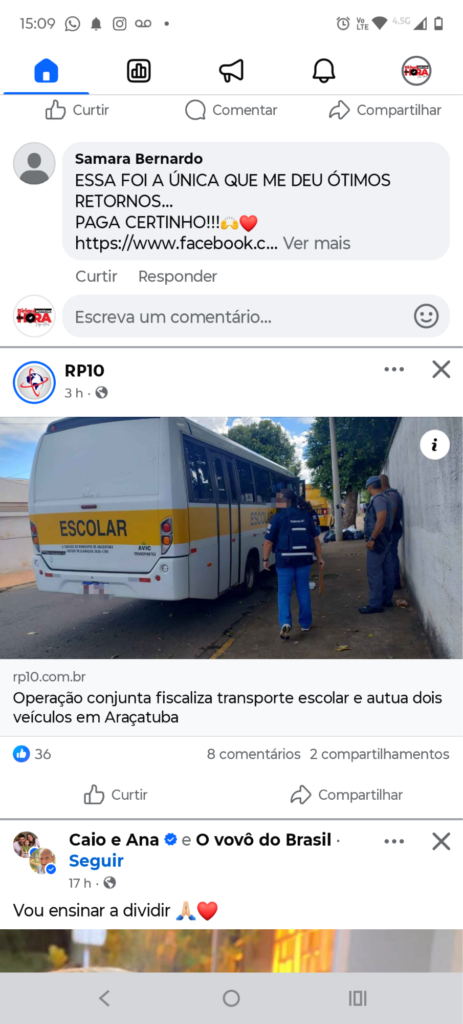The height and width of the screenshot is (1024, 463).
Task: Hide the RP10 post with X
Action: (x=441, y=370)
